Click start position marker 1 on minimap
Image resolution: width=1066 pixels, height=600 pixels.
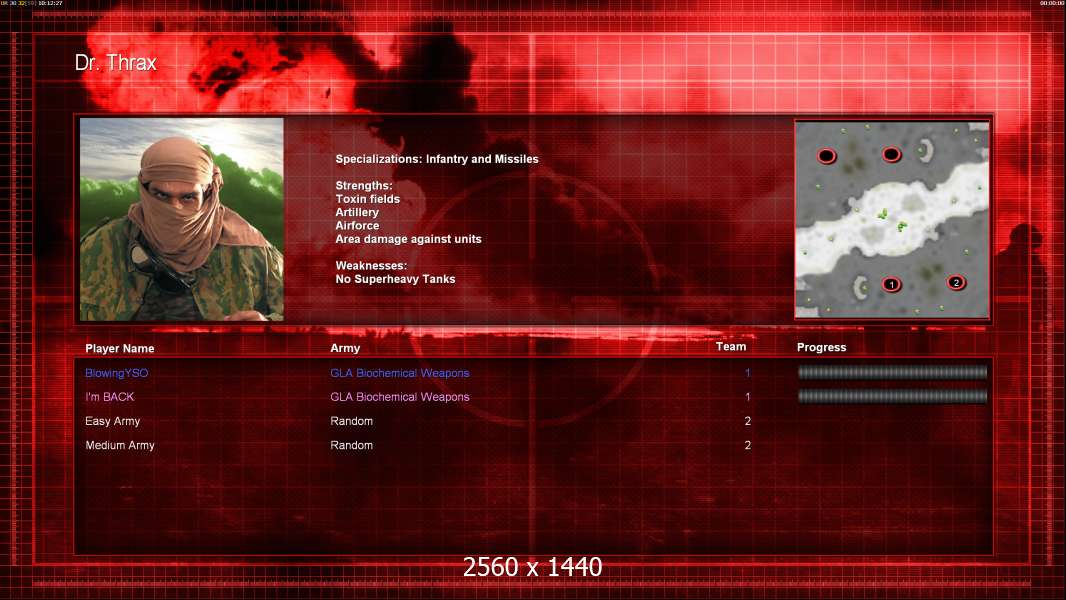(891, 285)
